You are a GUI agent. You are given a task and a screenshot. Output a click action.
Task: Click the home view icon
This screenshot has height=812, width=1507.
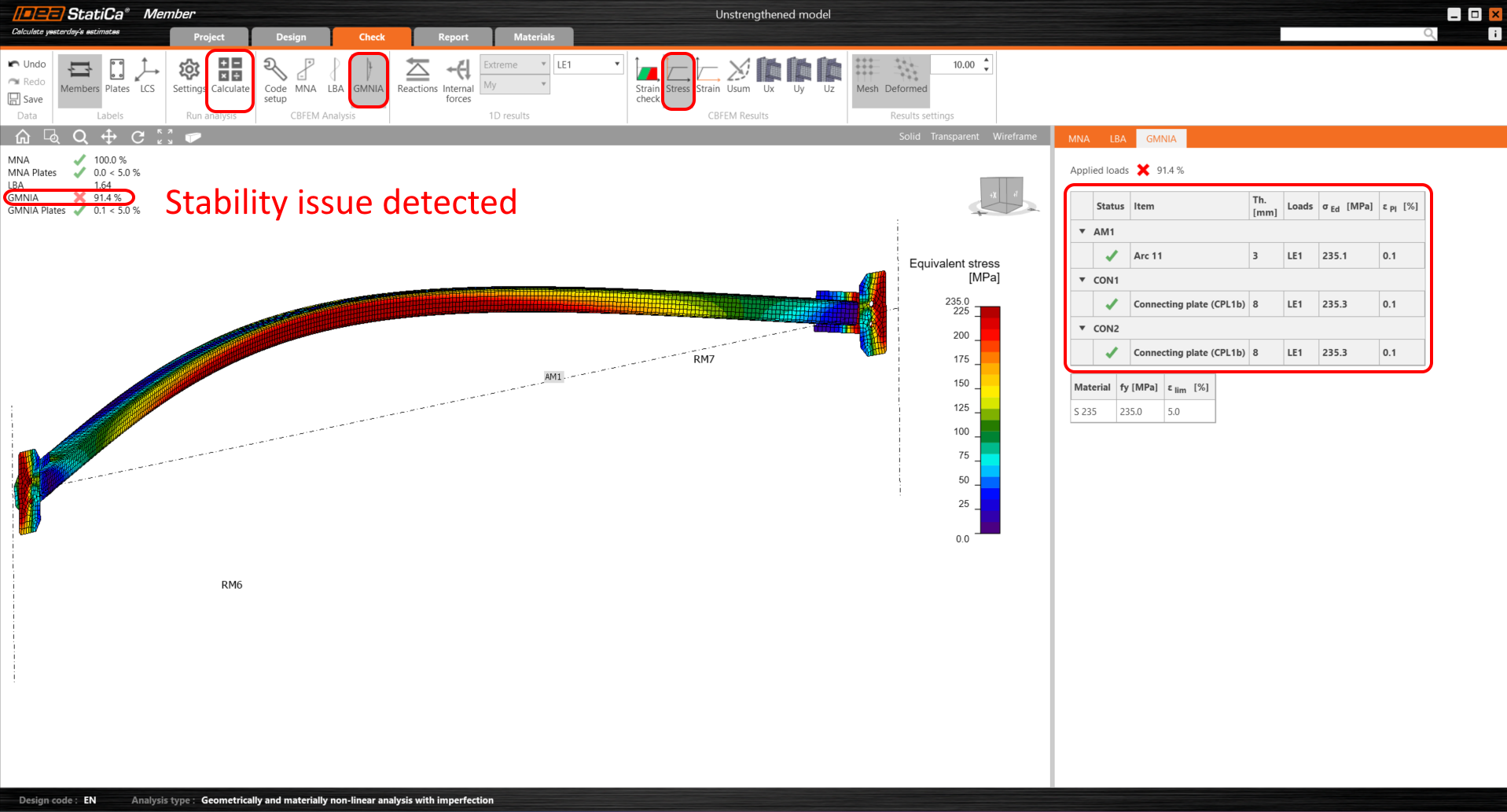coord(23,137)
